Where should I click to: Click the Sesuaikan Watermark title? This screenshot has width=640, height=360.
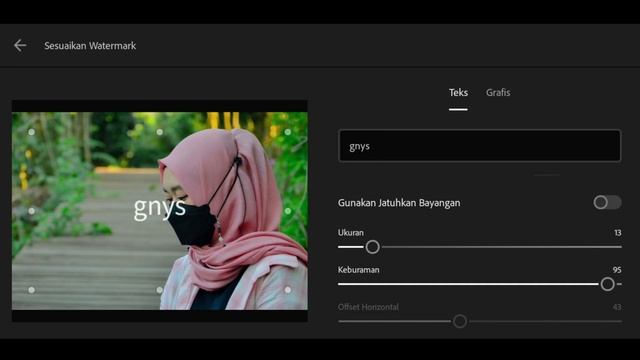pyautogui.click(x=90, y=46)
